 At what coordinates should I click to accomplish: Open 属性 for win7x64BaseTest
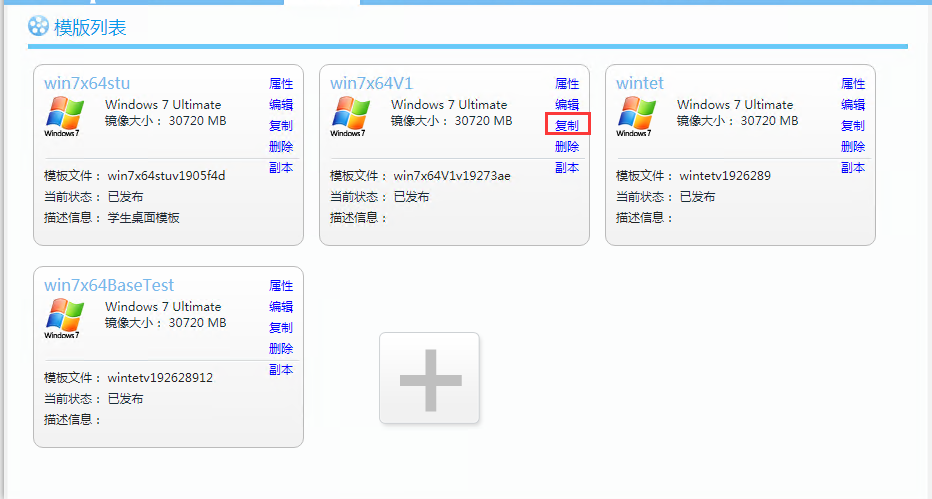click(x=281, y=286)
